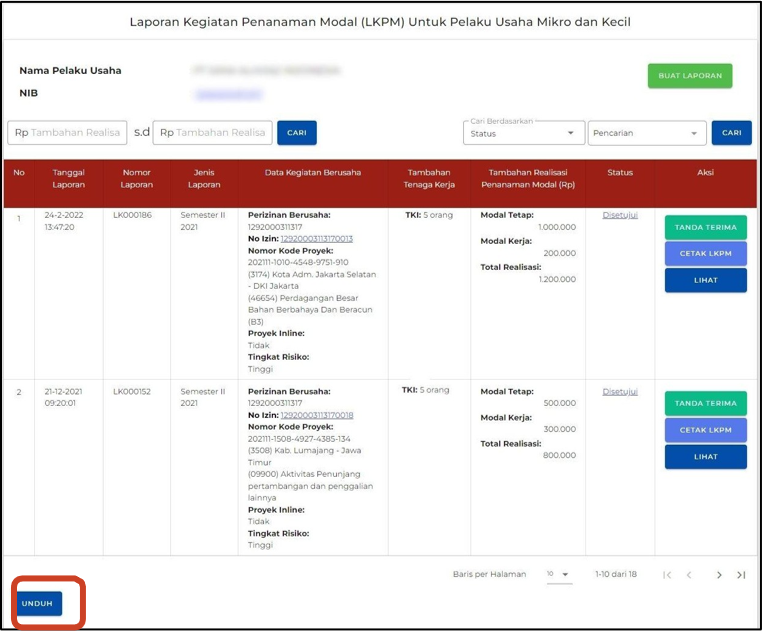Print LKPM for report LK000186
This screenshot has height=631, width=762.
705,254
